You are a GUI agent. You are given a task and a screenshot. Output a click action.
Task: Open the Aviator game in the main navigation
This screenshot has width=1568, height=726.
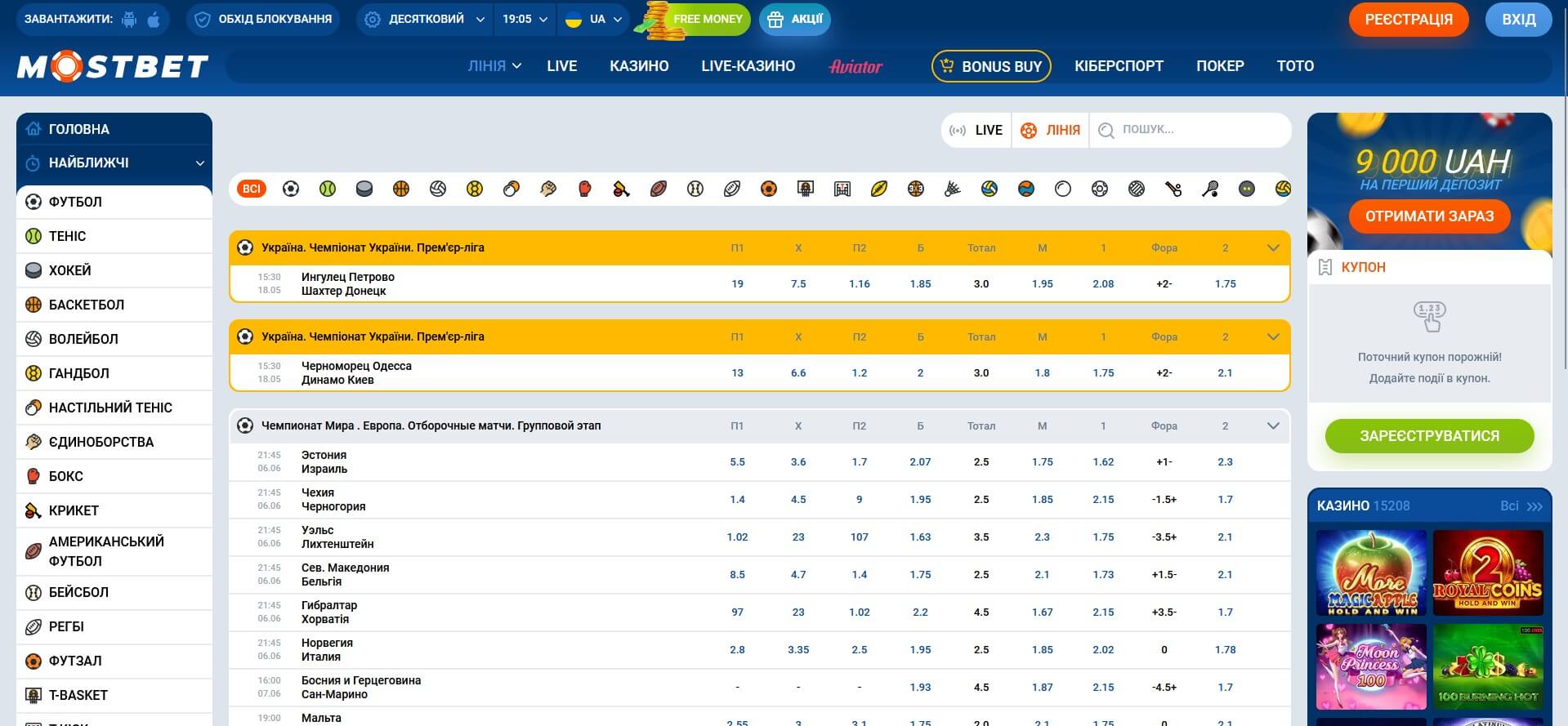[x=855, y=66]
